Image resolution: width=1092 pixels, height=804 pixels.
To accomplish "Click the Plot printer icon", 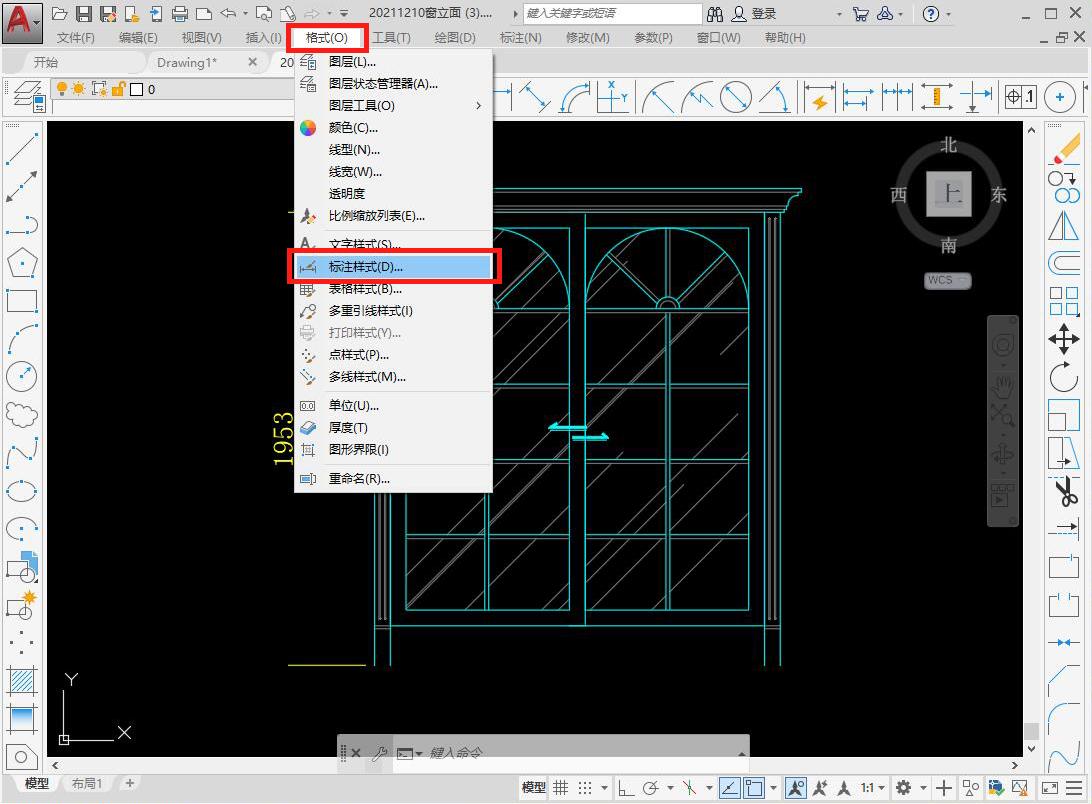I will point(180,14).
